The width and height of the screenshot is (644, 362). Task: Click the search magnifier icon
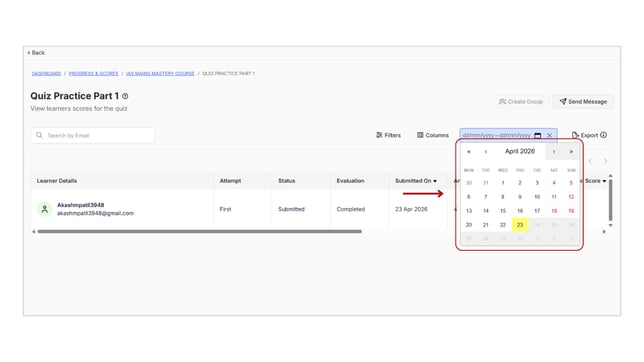click(39, 135)
